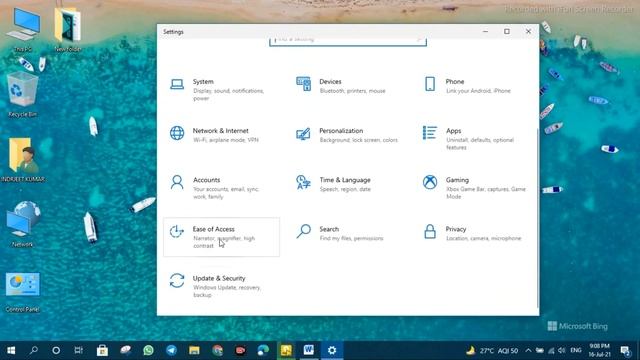This screenshot has height=360, width=640.
Task: Open File Explorer from taskbar
Action: [x=194, y=350]
